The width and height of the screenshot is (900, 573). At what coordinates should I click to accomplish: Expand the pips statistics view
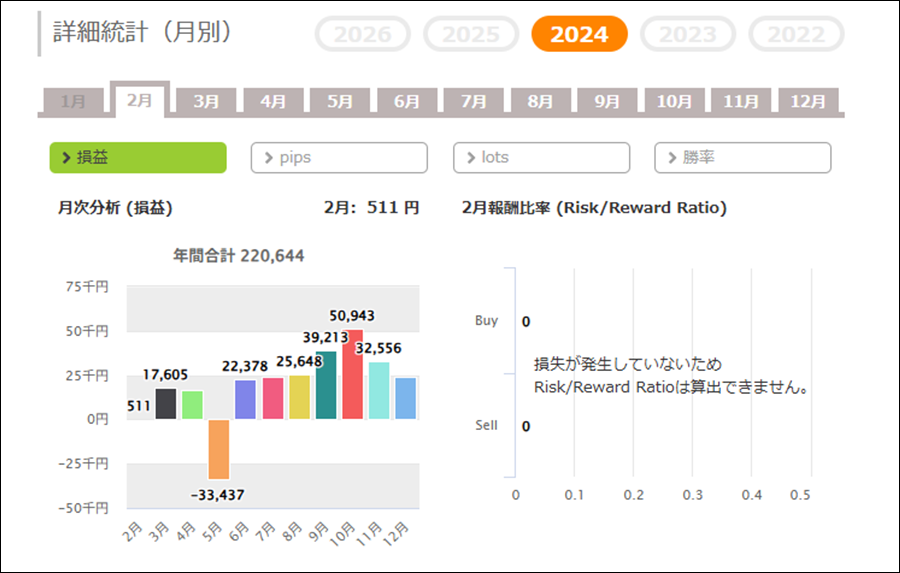click(339, 158)
